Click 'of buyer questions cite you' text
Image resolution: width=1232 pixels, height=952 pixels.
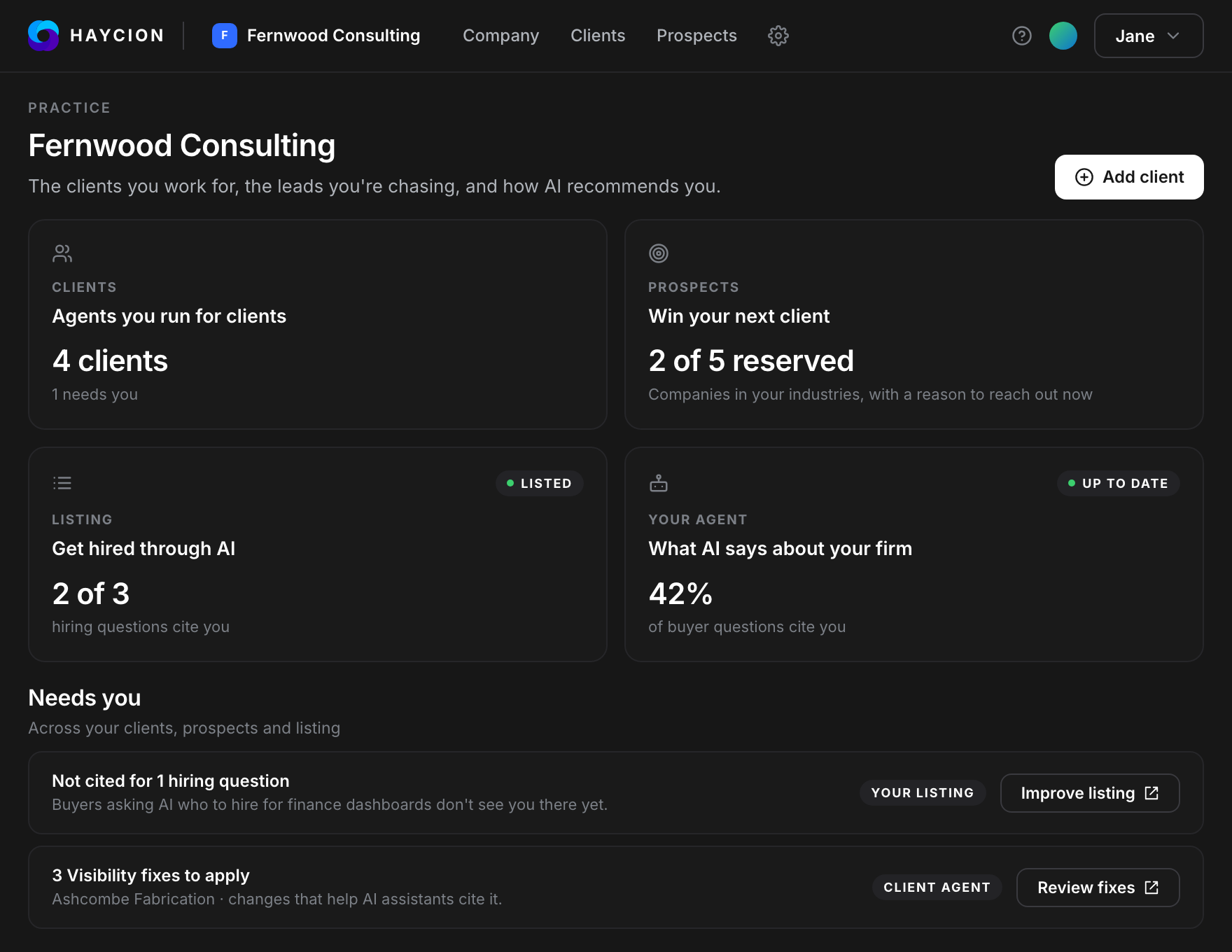tap(747, 626)
